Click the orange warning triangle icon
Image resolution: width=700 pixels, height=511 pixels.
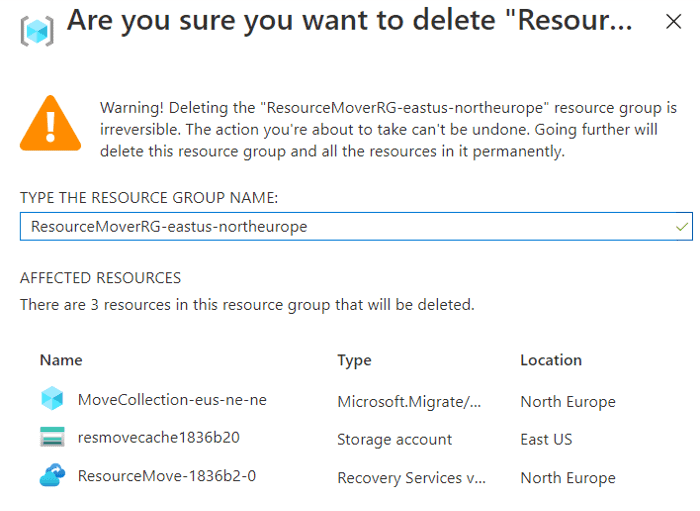tap(50, 123)
